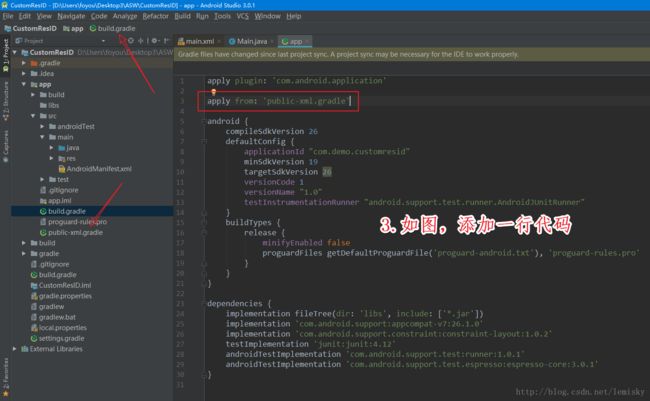Open the Run menu
Viewport: 650px width, 401px height.
click(202, 16)
